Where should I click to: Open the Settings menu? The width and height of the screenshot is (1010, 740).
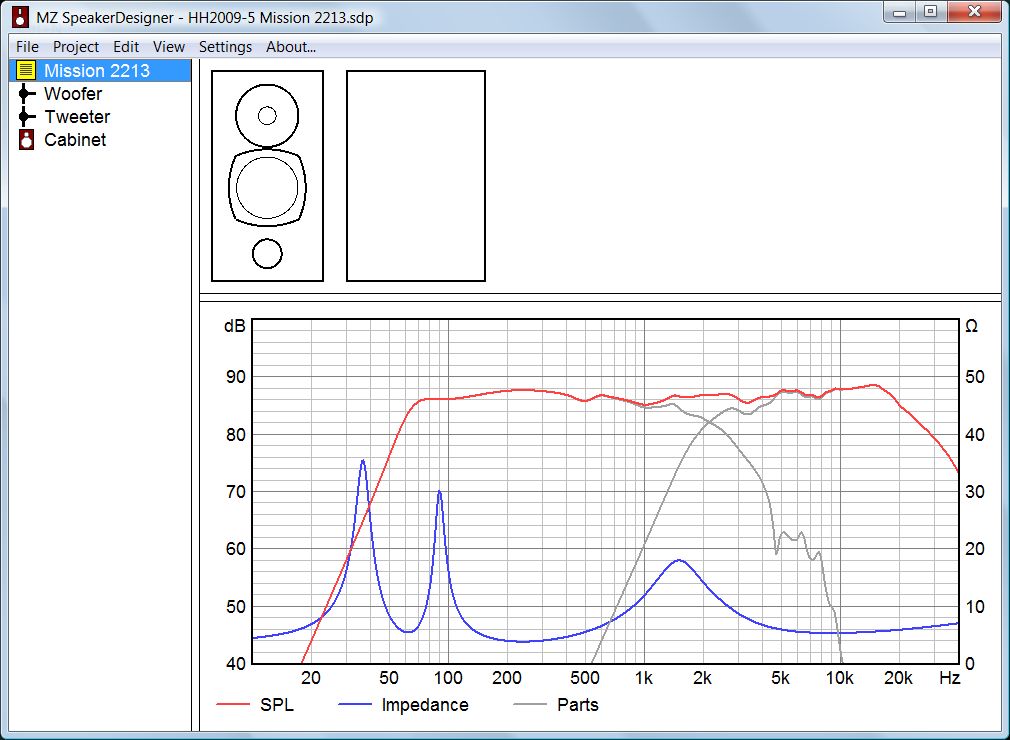(x=225, y=47)
